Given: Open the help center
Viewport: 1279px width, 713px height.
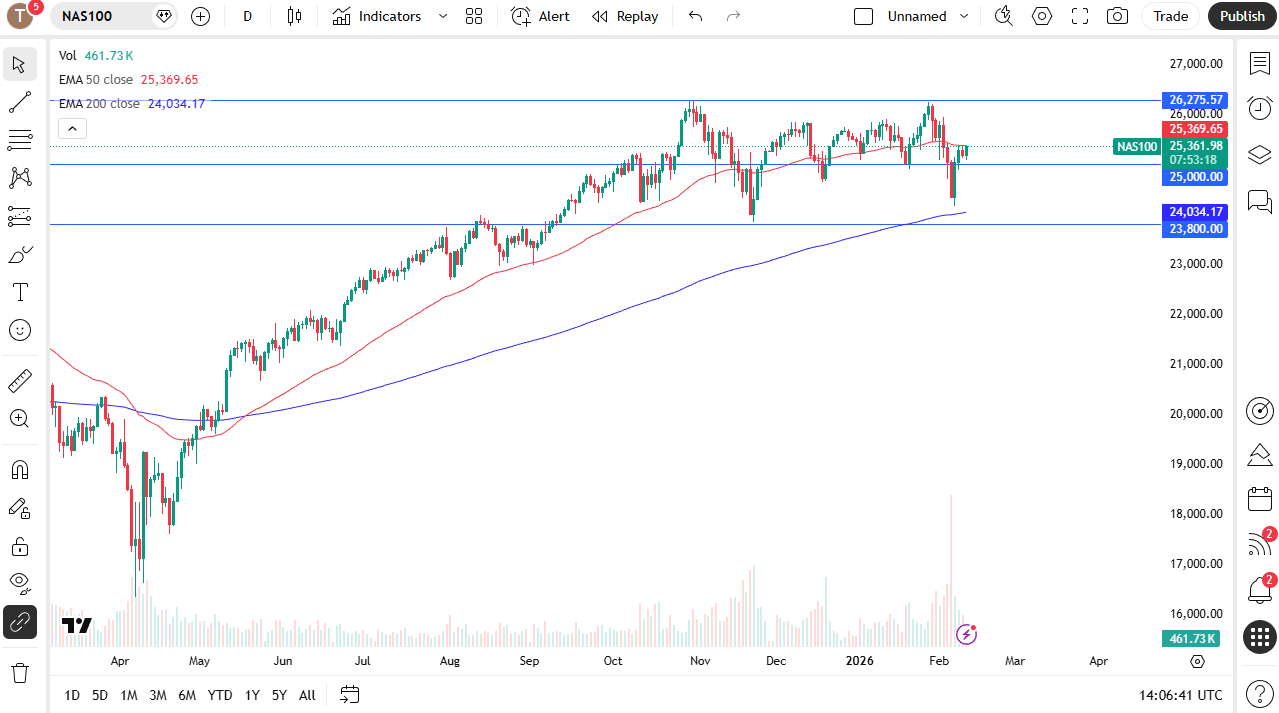Looking at the screenshot, I should coord(1260,693).
